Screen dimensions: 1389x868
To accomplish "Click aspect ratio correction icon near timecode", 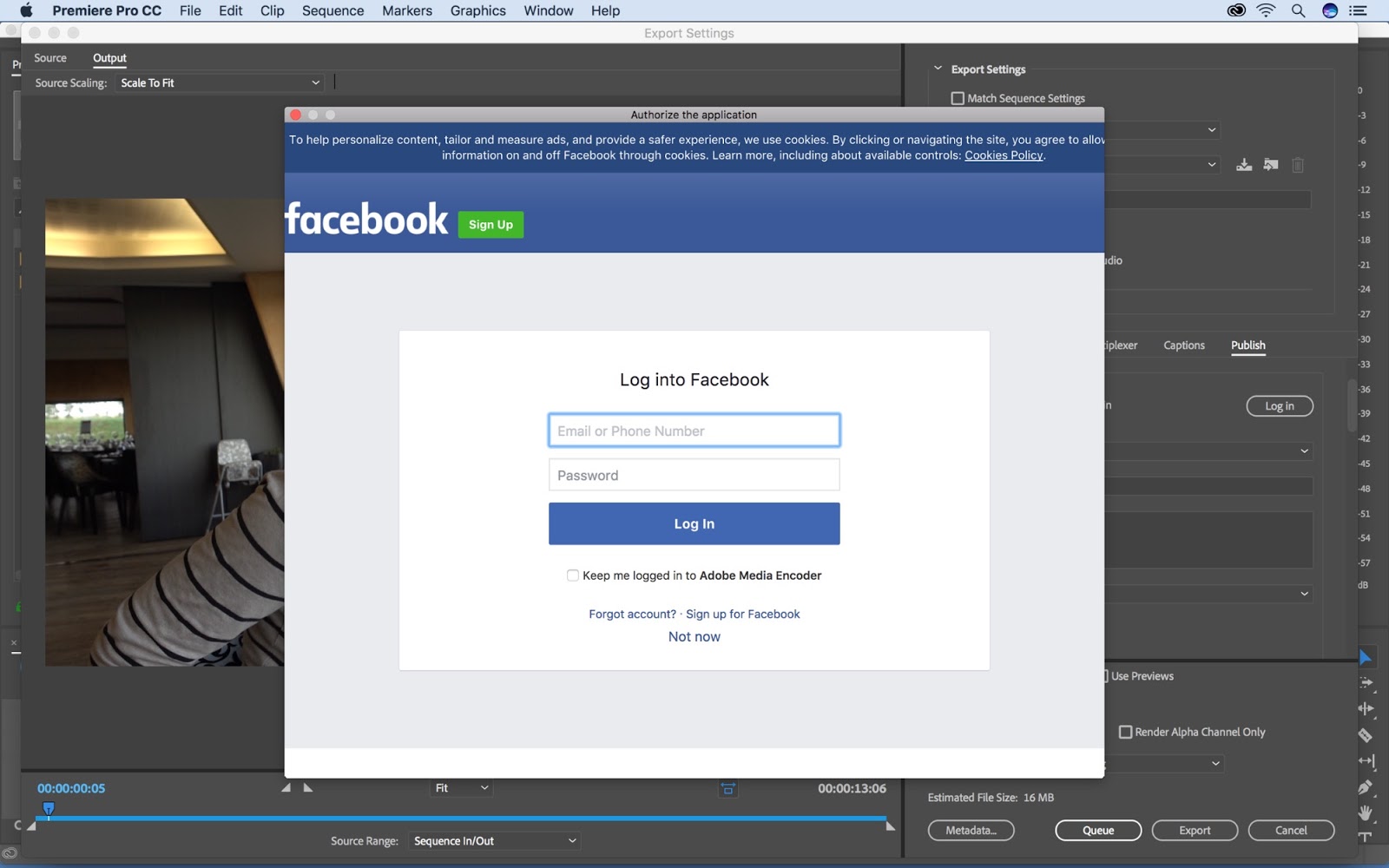I will tap(728, 788).
